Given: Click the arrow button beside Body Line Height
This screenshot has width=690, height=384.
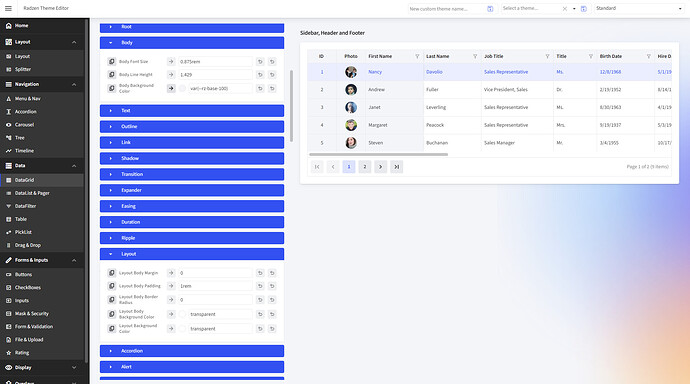Looking at the screenshot, I should click(171, 75).
